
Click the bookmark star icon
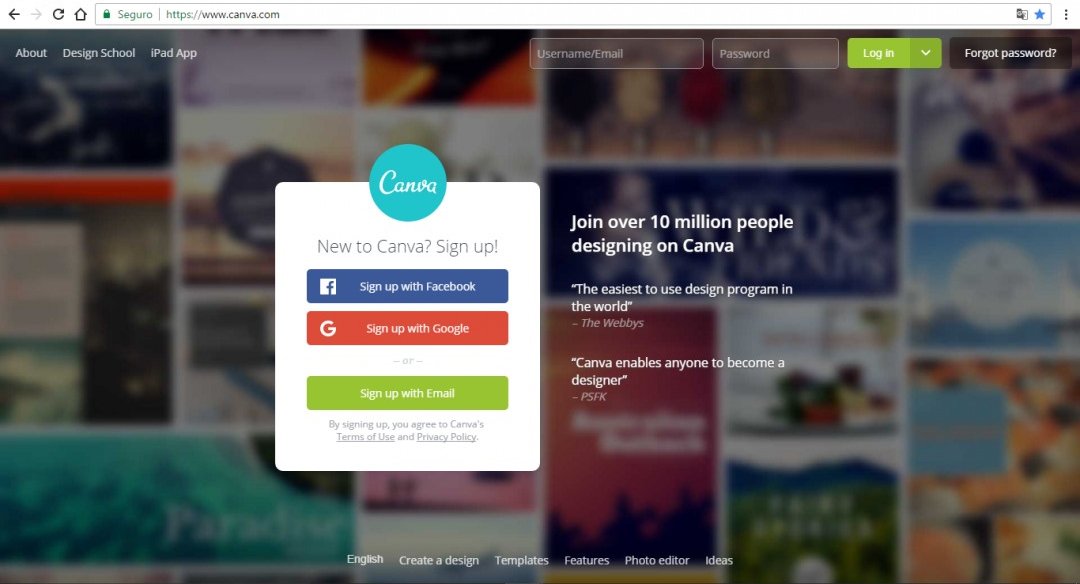tap(1039, 14)
